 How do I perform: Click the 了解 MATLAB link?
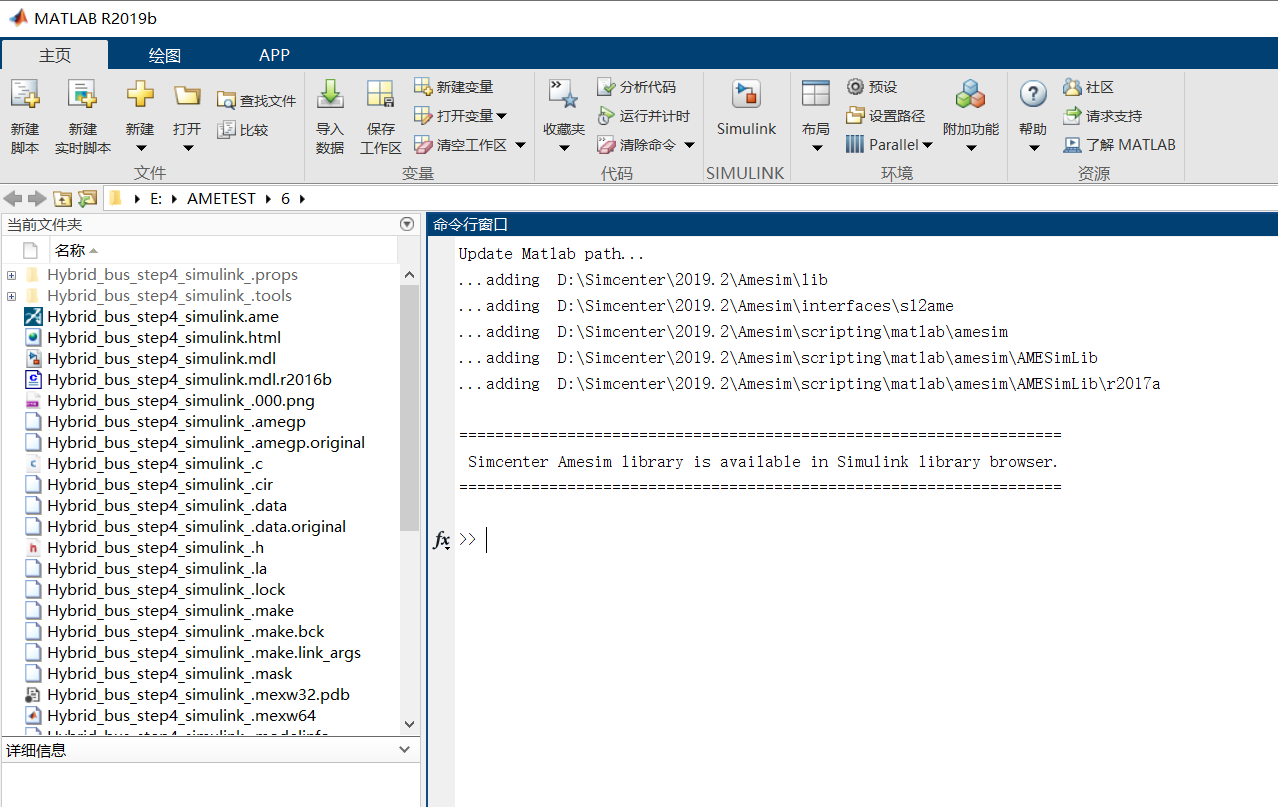pyautogui.click(x=1119, y=144)
